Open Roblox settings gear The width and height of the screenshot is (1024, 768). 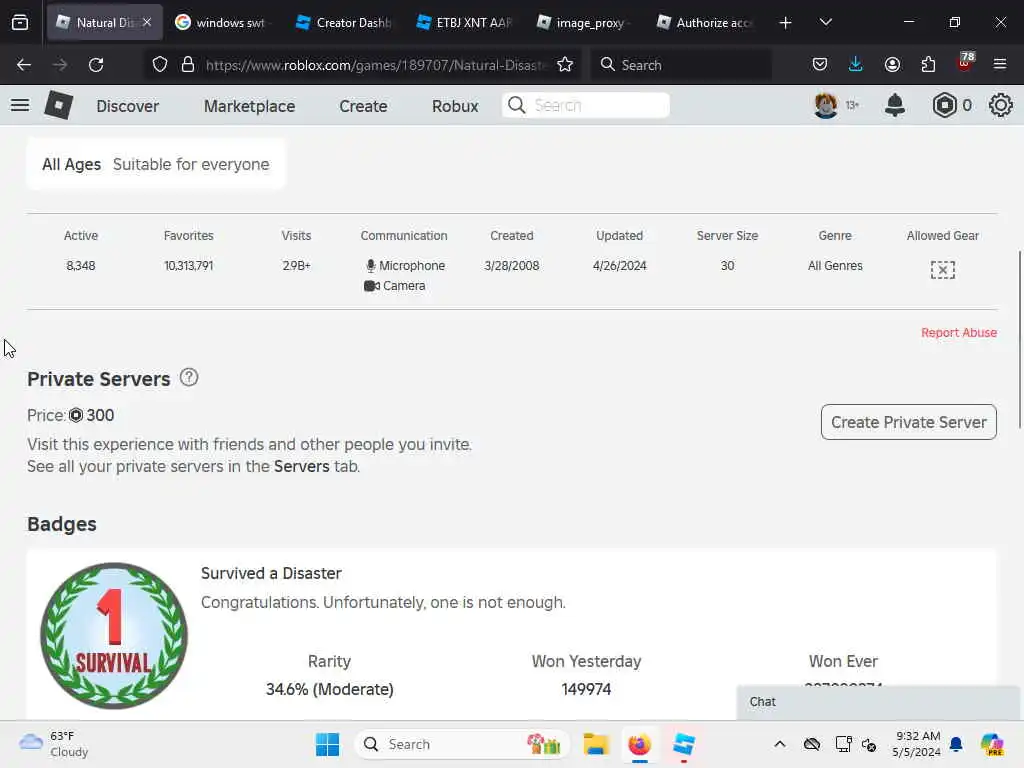pyautogui.click(x=1000, y=105)
